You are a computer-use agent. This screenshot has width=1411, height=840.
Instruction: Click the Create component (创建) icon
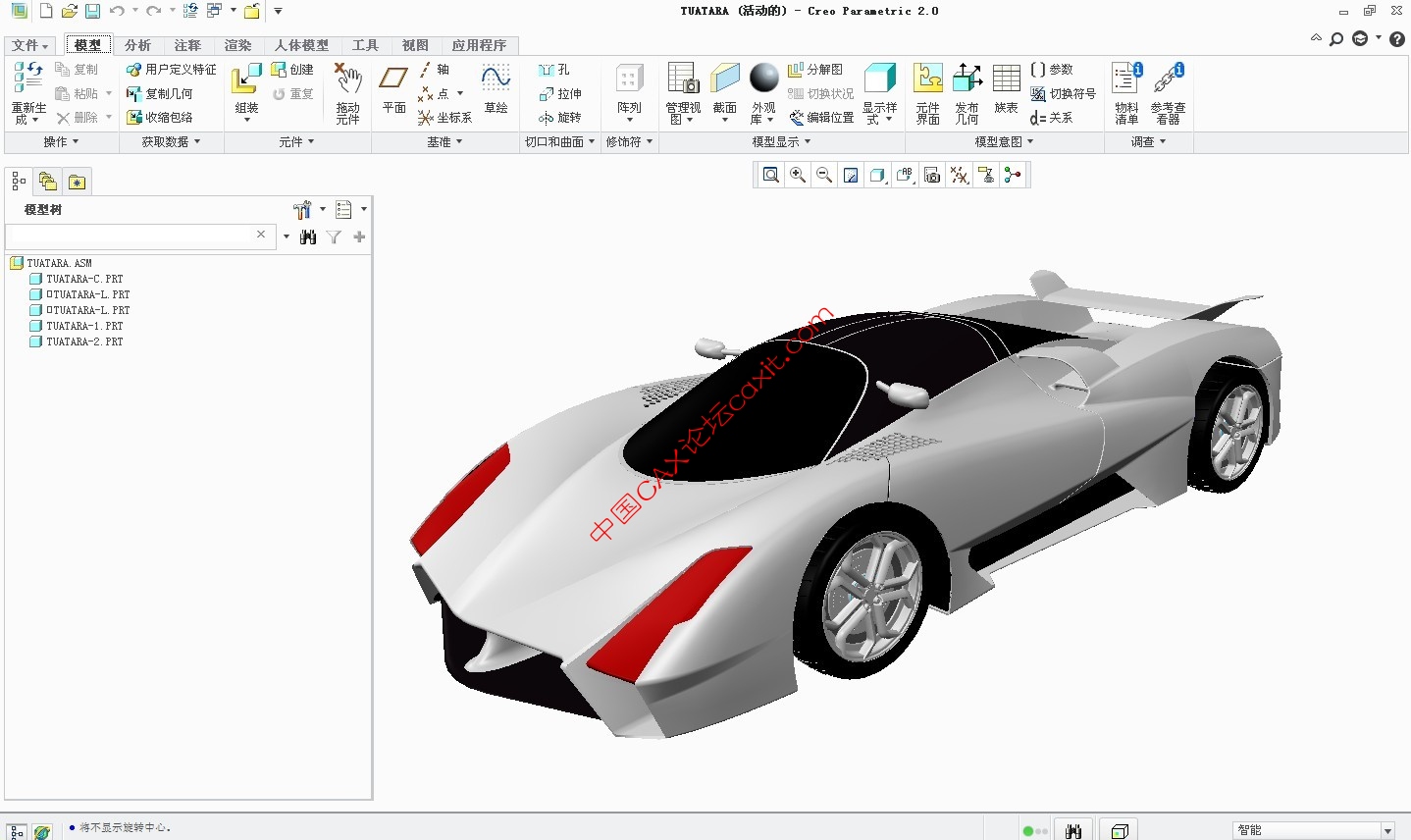pyautogui.click(x=292, y=70)
